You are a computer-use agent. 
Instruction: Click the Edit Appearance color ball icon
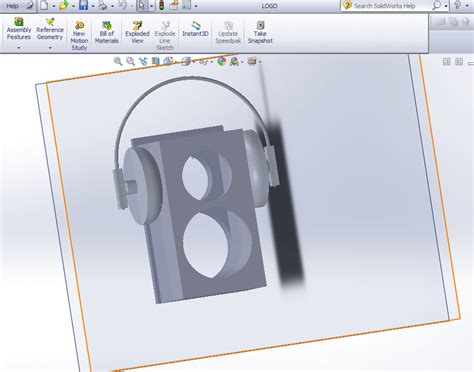click(x=222, y=61)
